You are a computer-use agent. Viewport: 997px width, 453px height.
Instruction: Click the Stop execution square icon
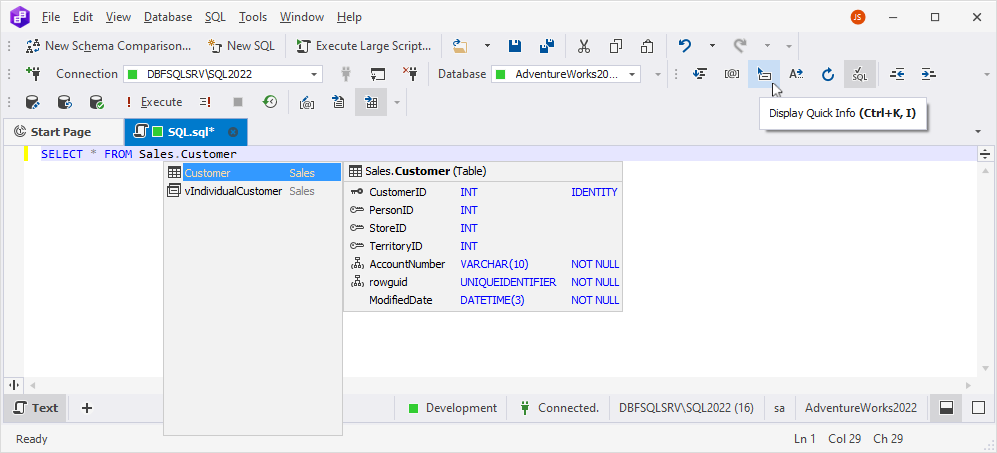tap(238, 102)
